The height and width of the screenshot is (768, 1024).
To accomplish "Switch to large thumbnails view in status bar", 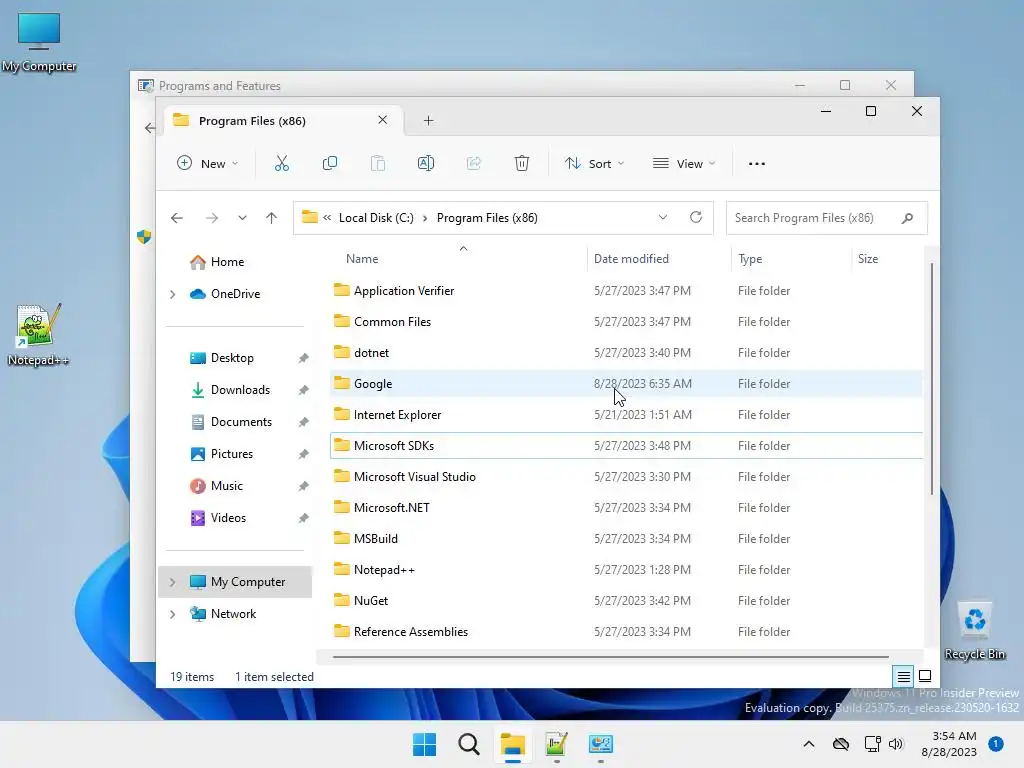I will [x=925, y=676].
